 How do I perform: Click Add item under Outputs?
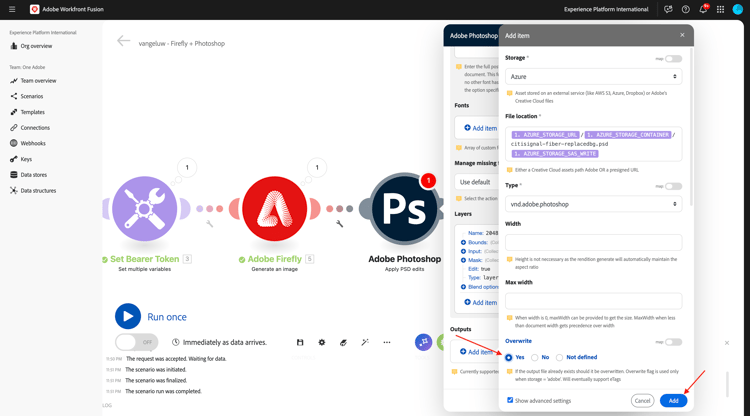click(x=476, y=352)
